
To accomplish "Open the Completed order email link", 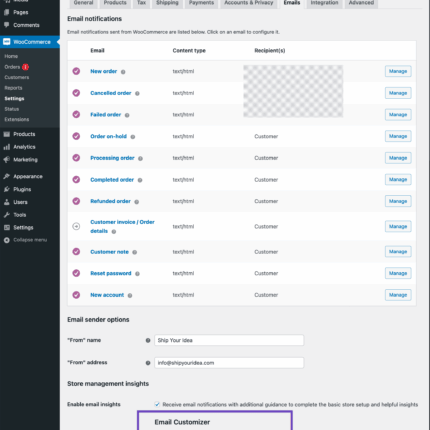I will pyautogui.click(x=112, y=180).
